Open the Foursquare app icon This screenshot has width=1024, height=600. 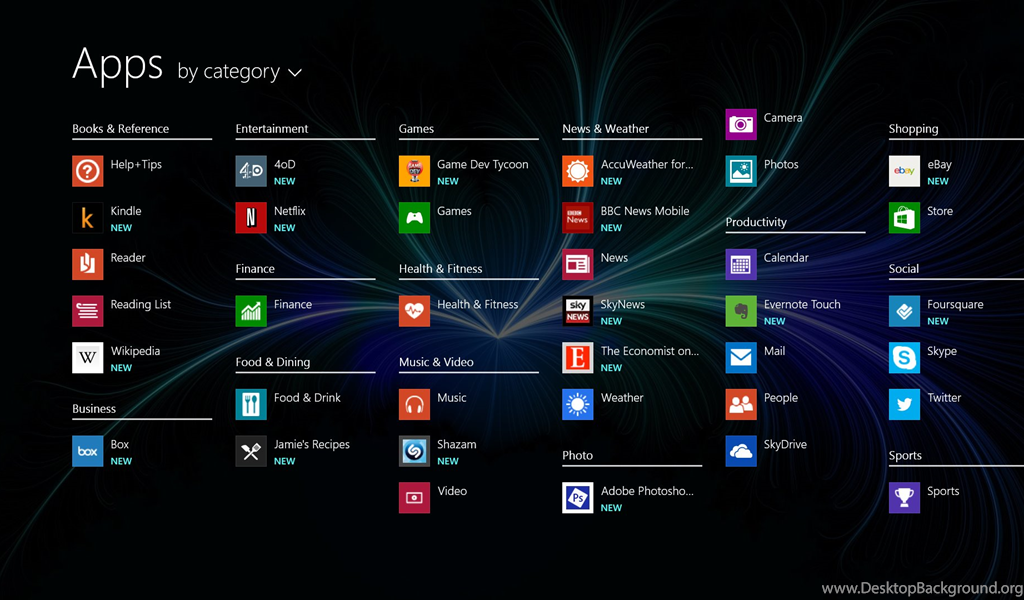point(904,311)
